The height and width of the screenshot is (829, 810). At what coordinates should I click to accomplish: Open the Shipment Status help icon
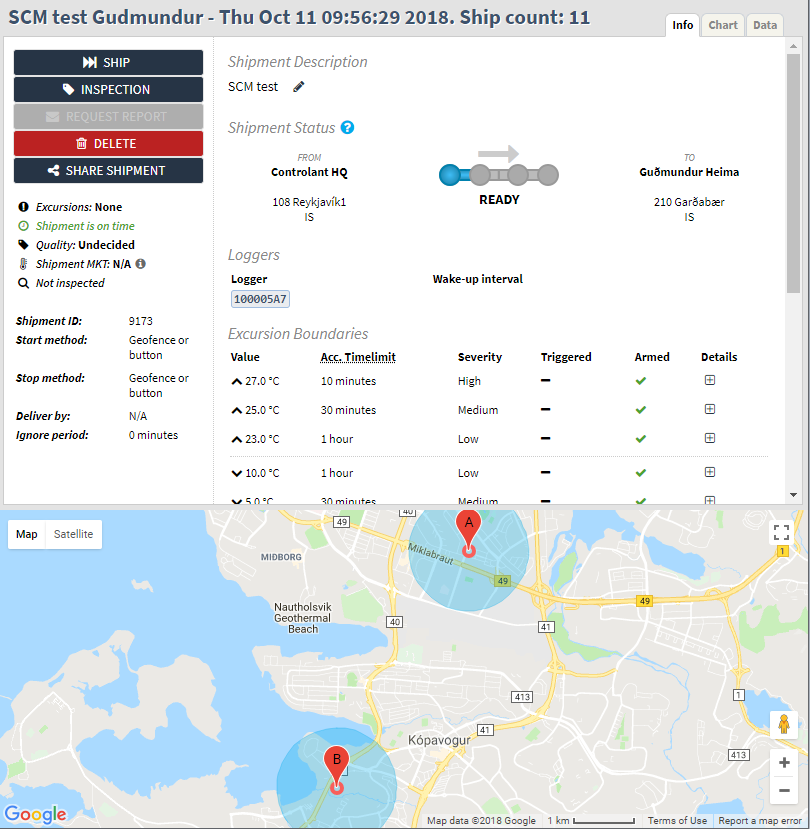point(347,127)
